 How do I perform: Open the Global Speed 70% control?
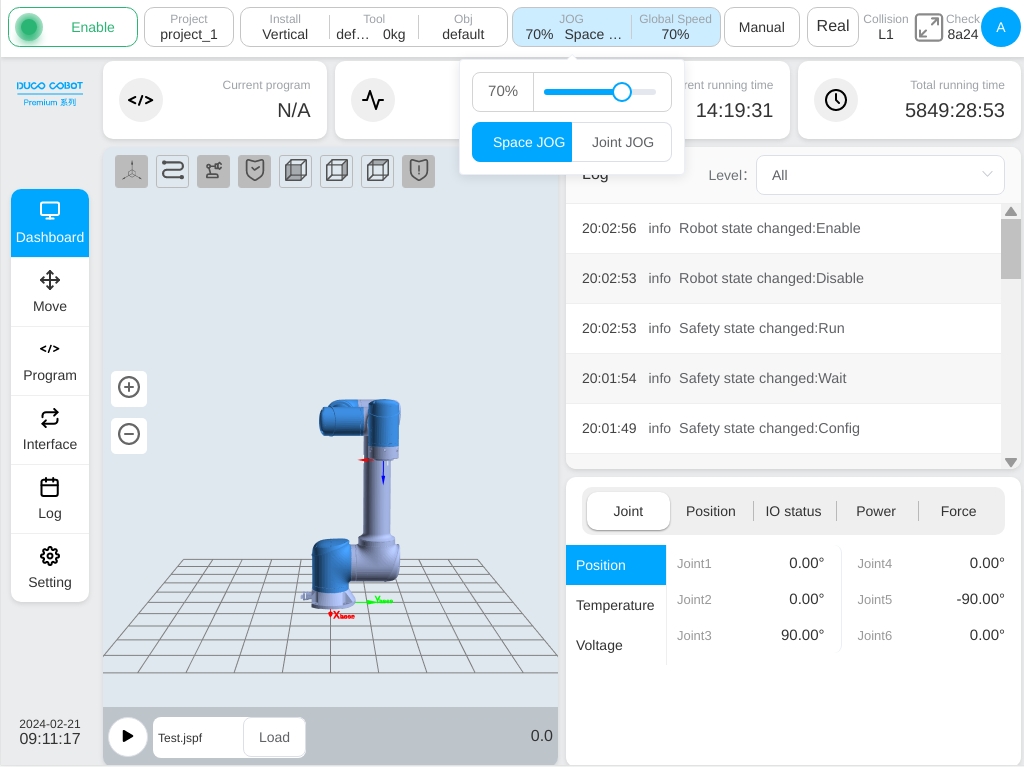click(675, 27)
